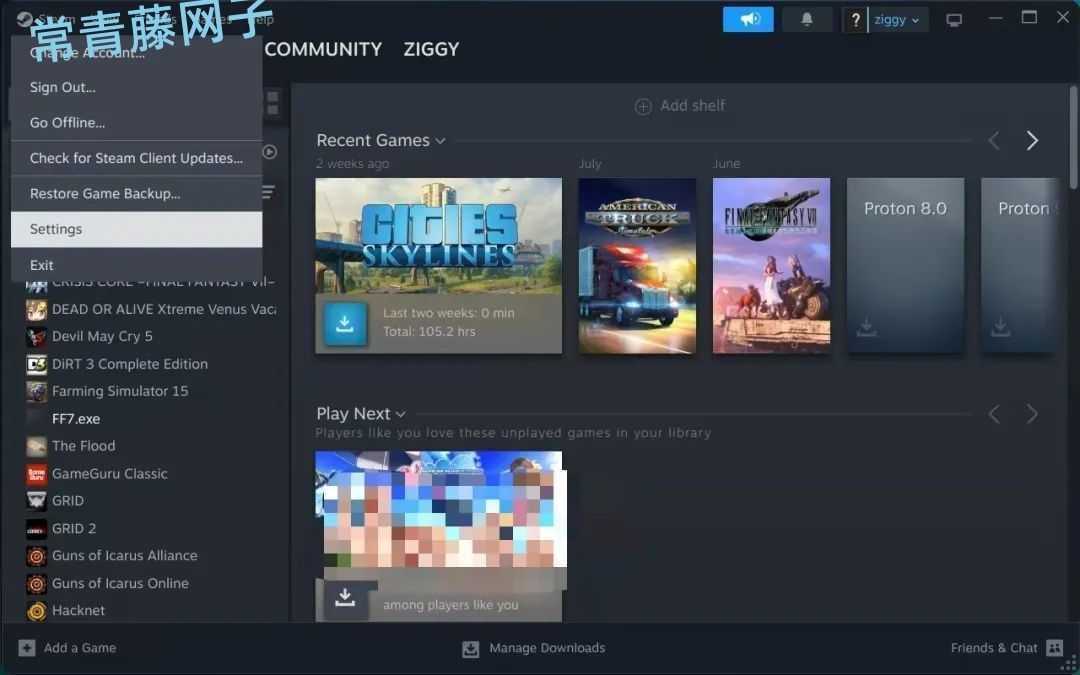Select FF7.exe in game list

pyautogui.click(x=76, y=419)
